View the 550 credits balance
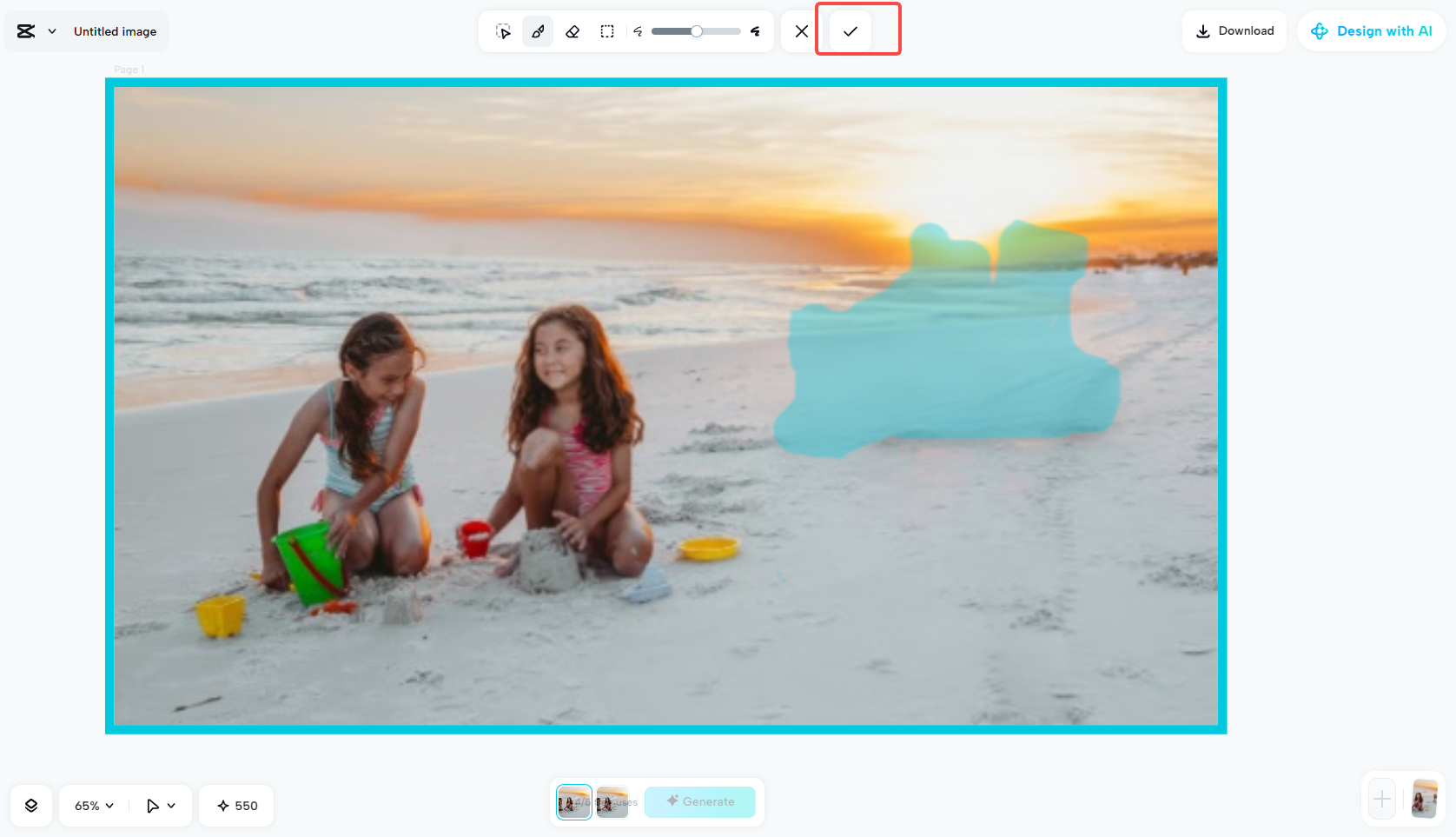The height and width of the screenshot is (837, 1456). click(237, 806)
